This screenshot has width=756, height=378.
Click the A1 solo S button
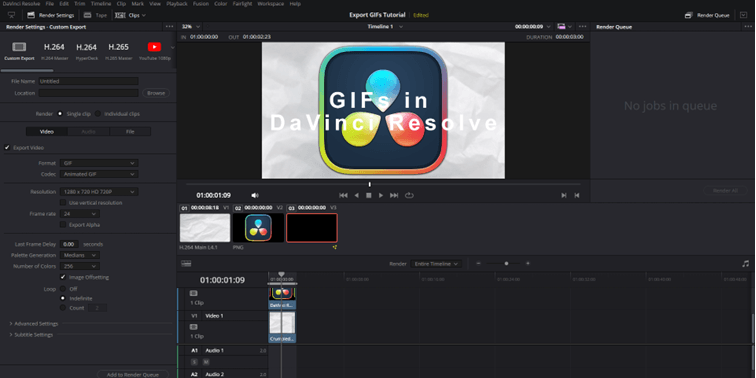[194, 362]
